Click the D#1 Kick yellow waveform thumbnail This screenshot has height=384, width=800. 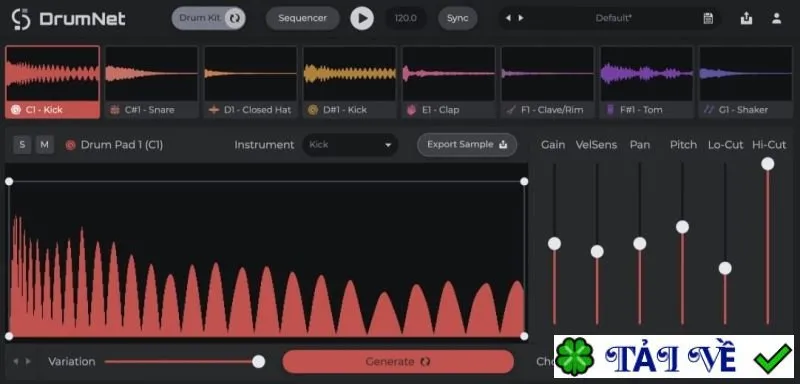click(349, 74)
